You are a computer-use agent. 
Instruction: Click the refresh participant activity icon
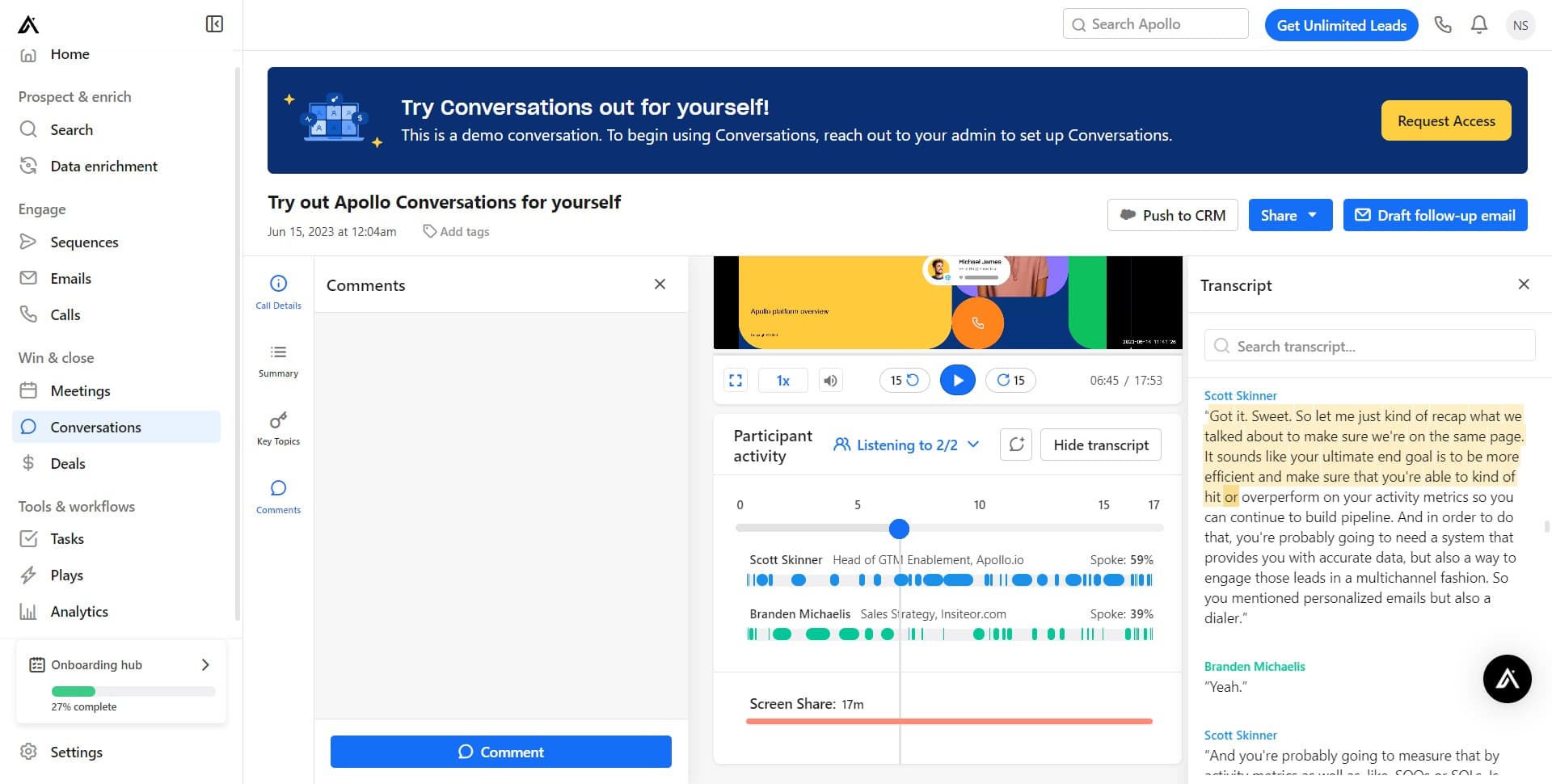click(1016, 445)
